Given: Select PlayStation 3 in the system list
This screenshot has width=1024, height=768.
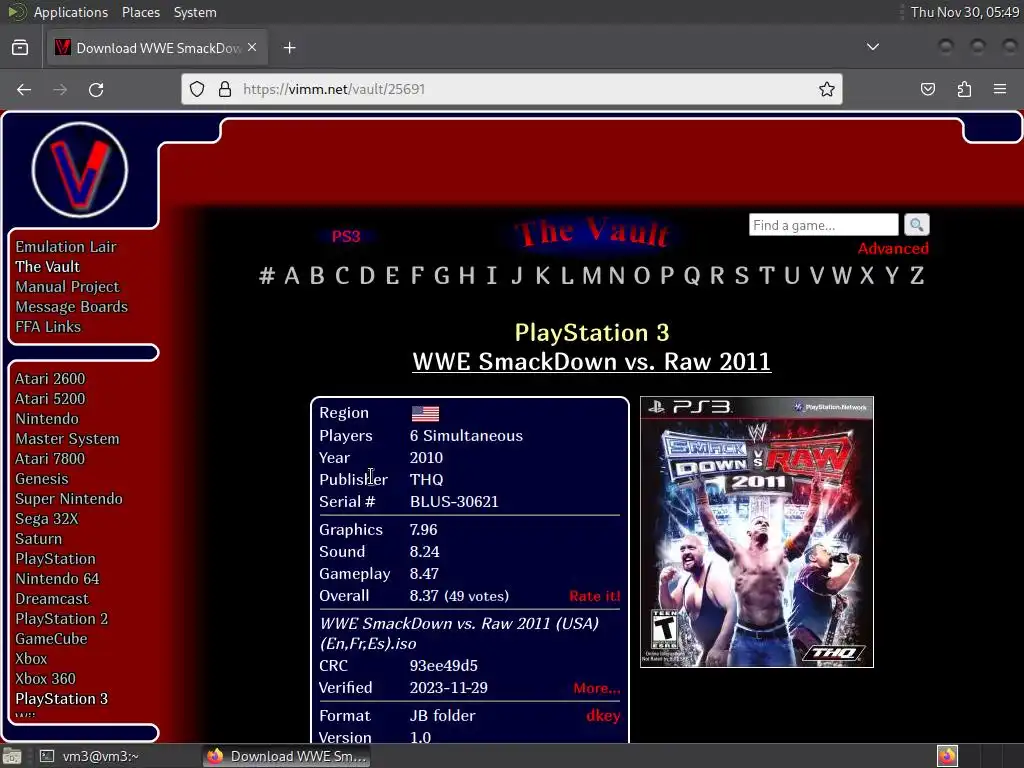Looking at the screenshot, I should 62,699.
